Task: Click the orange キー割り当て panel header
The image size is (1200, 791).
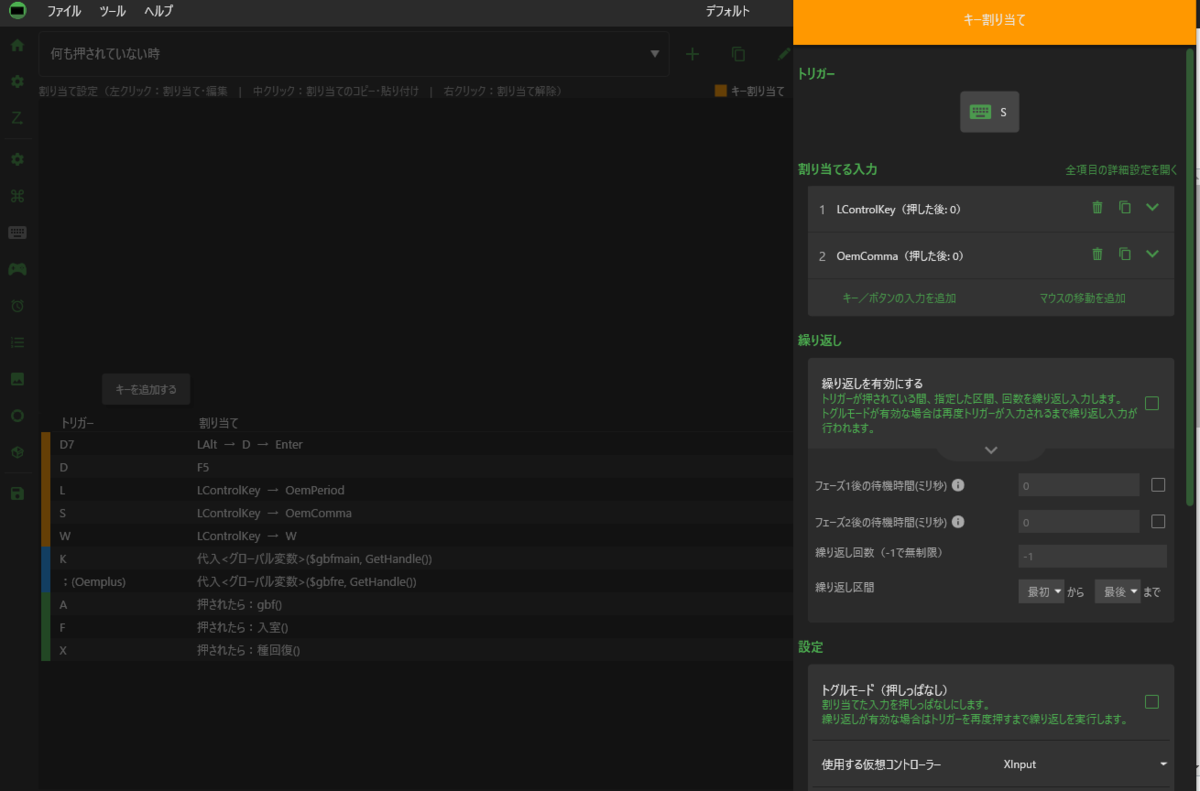Action: (994, 21)
